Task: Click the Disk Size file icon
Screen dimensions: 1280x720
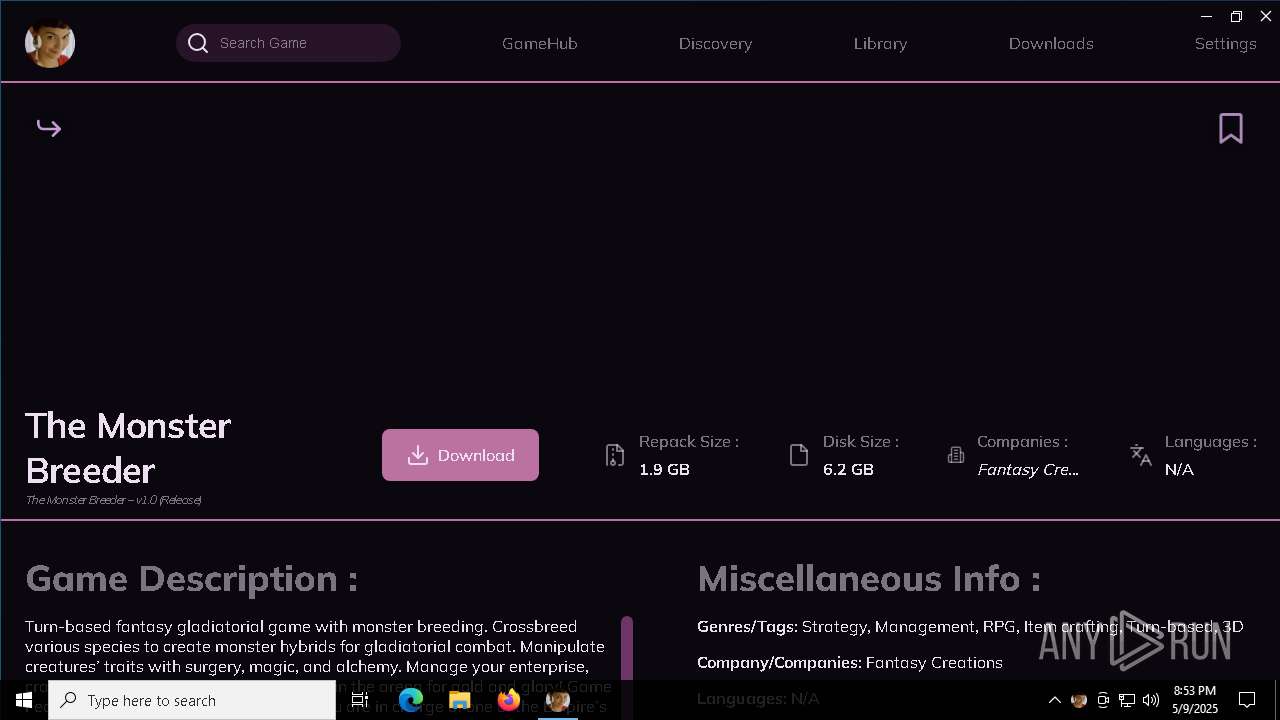Action: 798,455
